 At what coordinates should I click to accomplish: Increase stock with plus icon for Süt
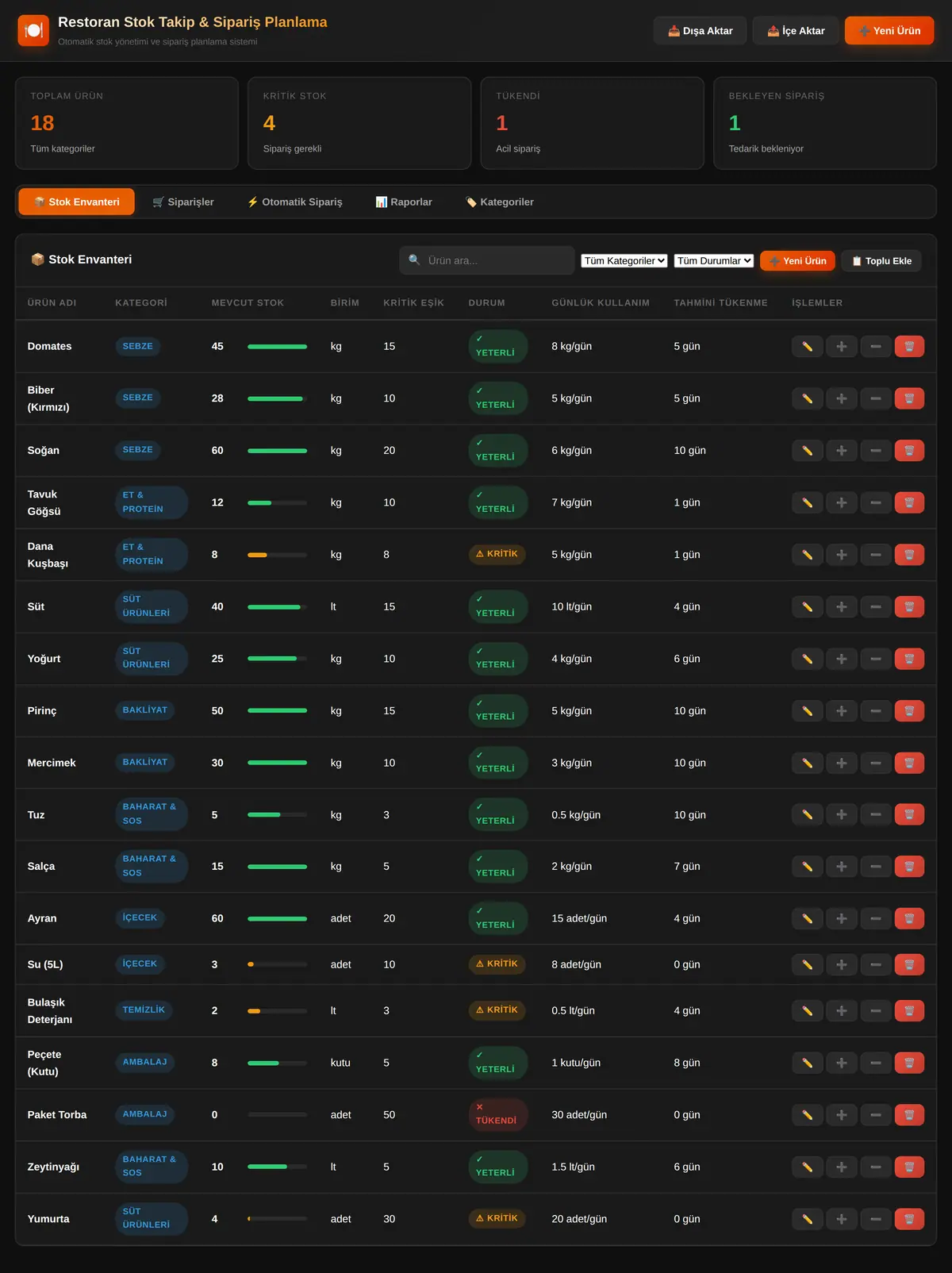[x=841, y=606]
